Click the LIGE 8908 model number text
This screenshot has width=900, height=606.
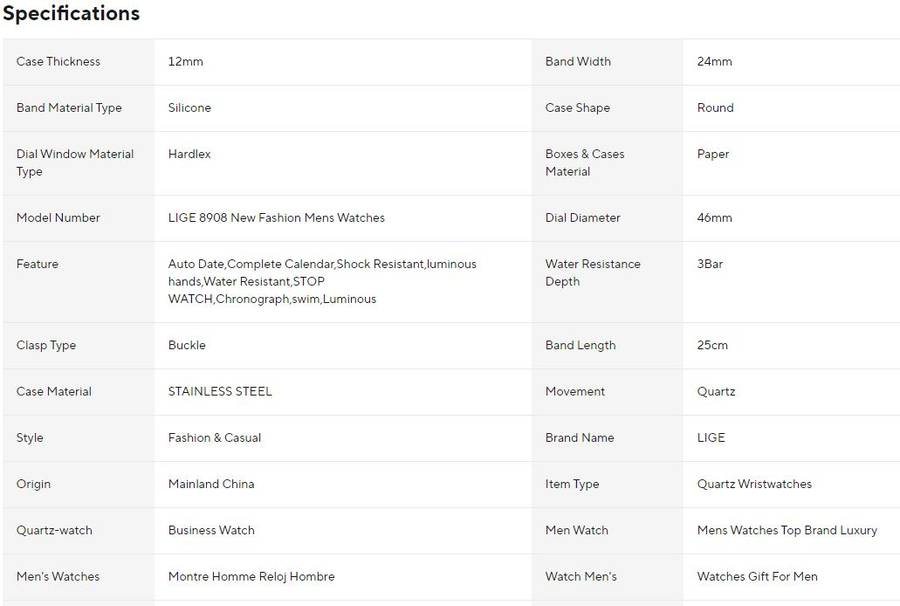[276, 218]
